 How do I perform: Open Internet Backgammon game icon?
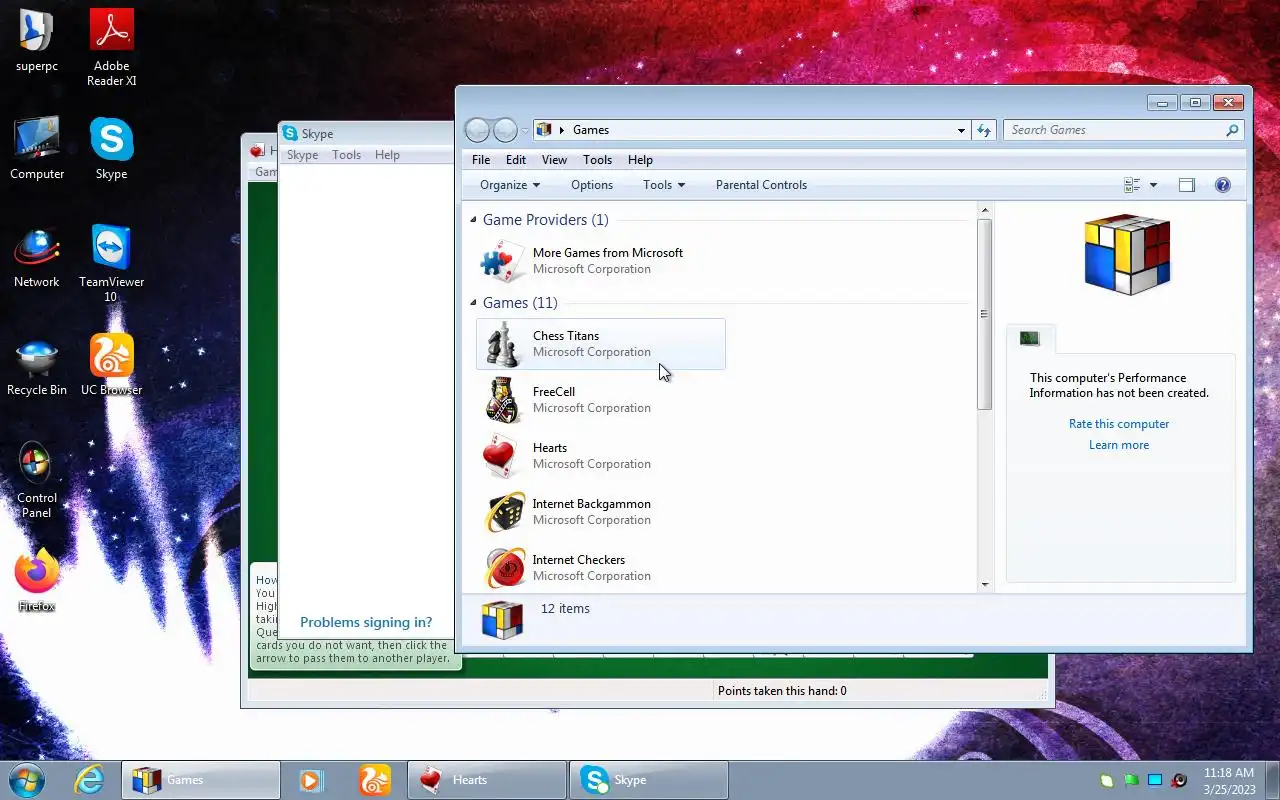point(505,512)
